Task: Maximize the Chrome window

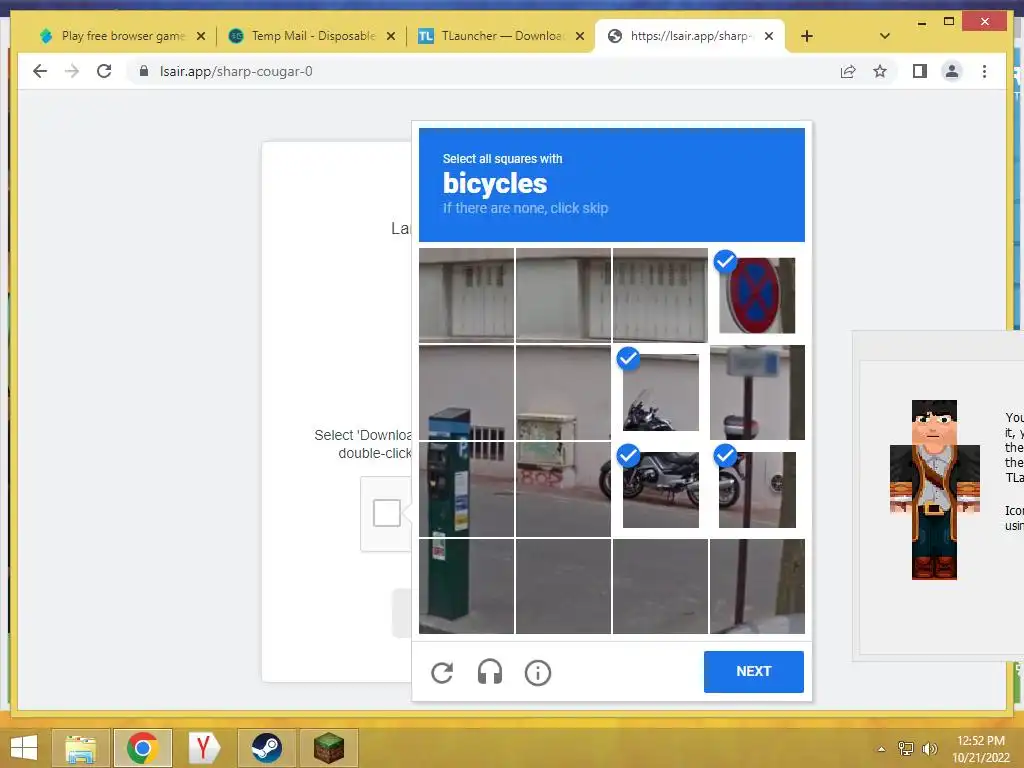Action: 949,22
